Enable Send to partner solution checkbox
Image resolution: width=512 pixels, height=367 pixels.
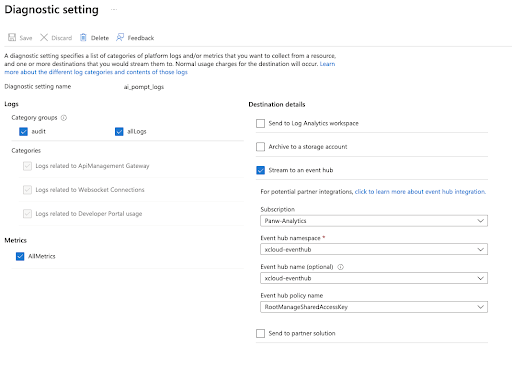[x=260, y=333]
